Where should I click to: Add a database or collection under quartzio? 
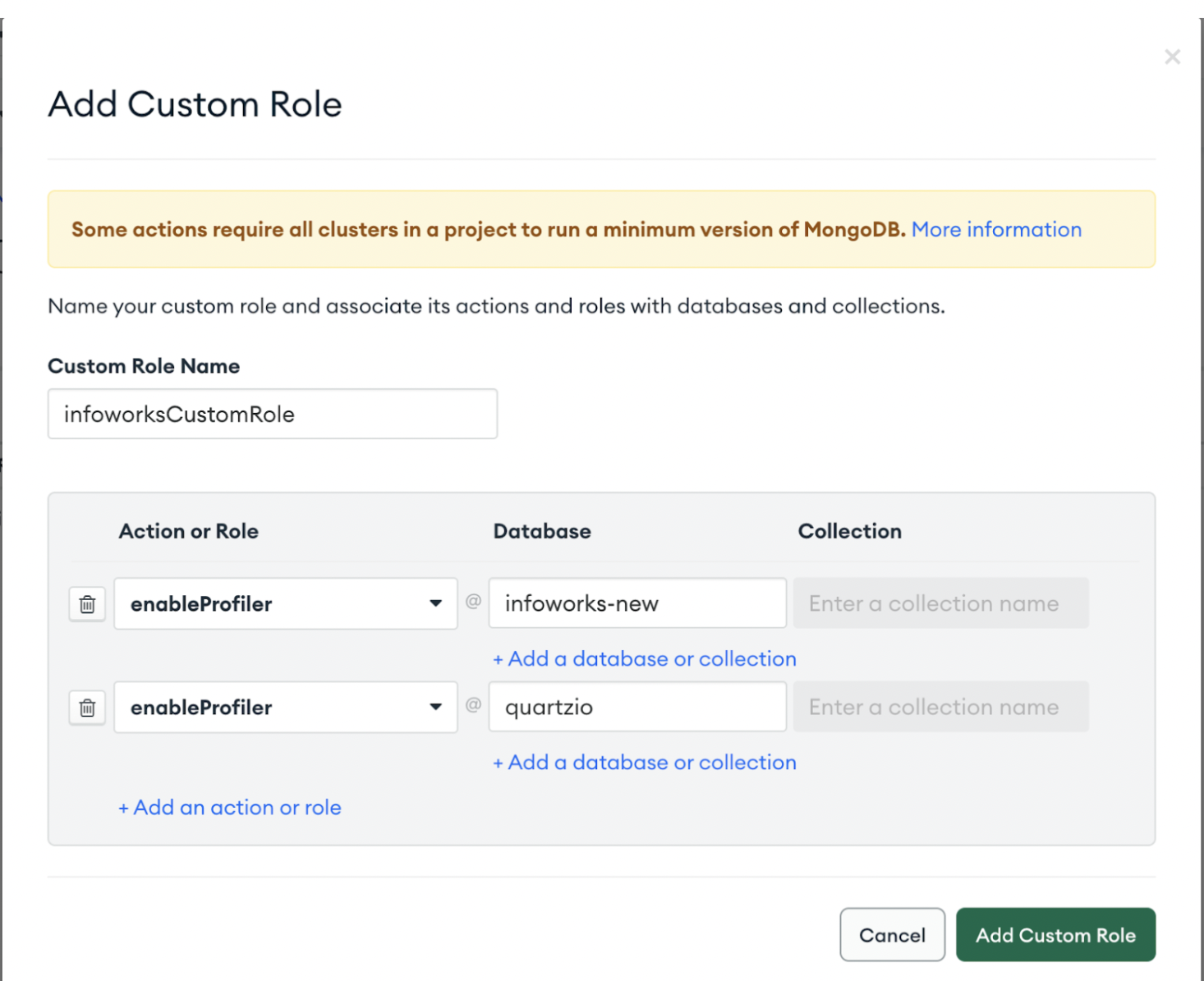tap(645, 763)
